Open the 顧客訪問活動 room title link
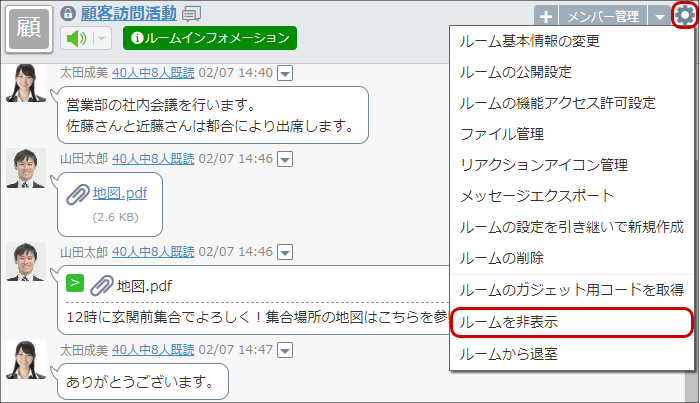The image size is (700, 403). tap(129, 13)
